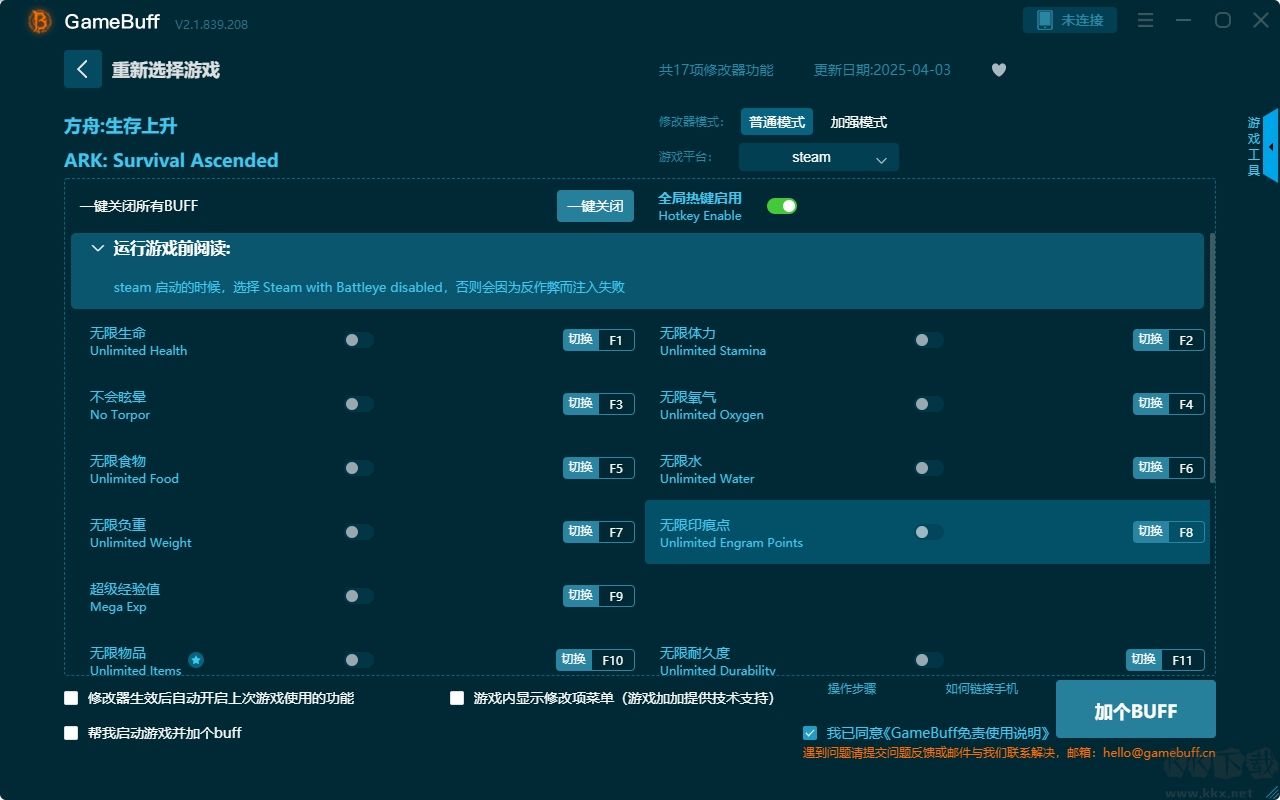Switch on Unlimited Water
Image resolution: width=1280 pixels, height=800 pixels.
tap(929, 468)
